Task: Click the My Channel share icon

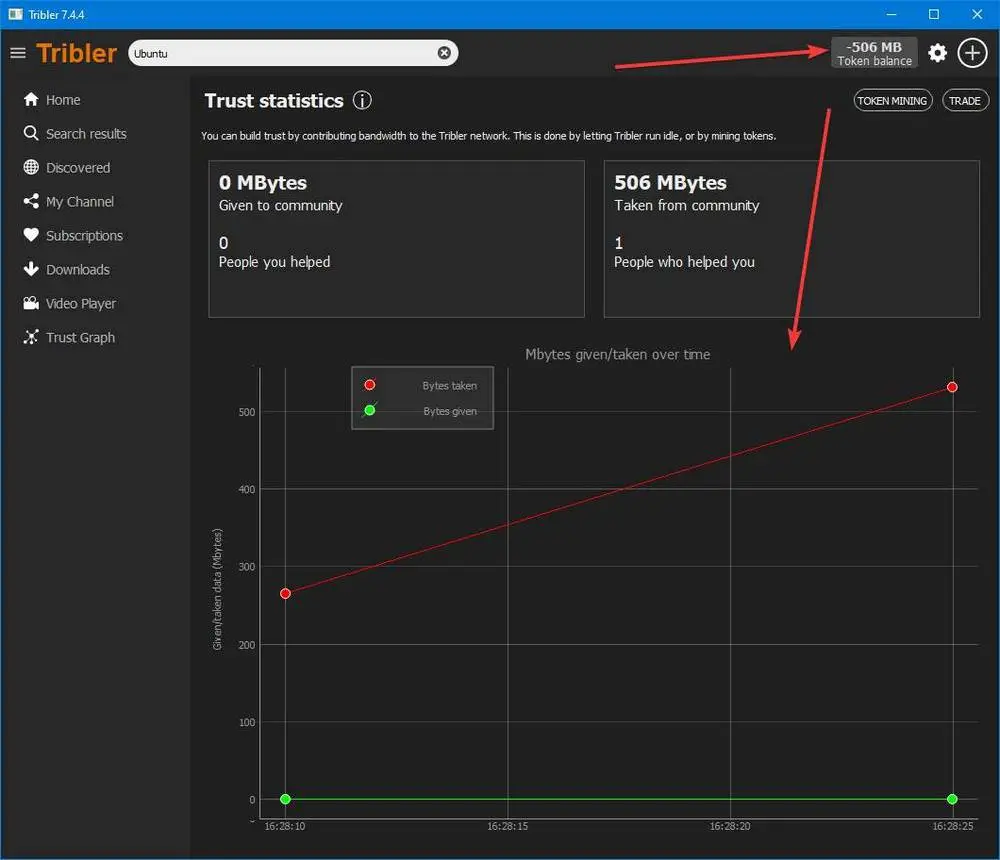Action: [x=31, y=201]
